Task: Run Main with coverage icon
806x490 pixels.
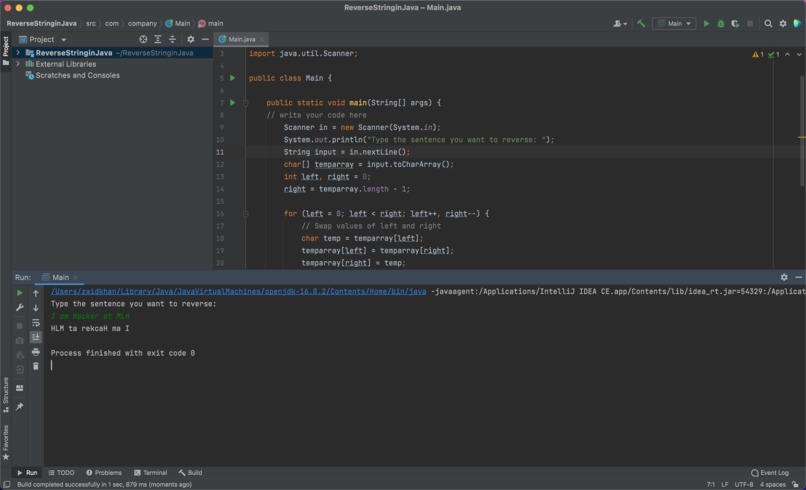Action: coord(735,24)
